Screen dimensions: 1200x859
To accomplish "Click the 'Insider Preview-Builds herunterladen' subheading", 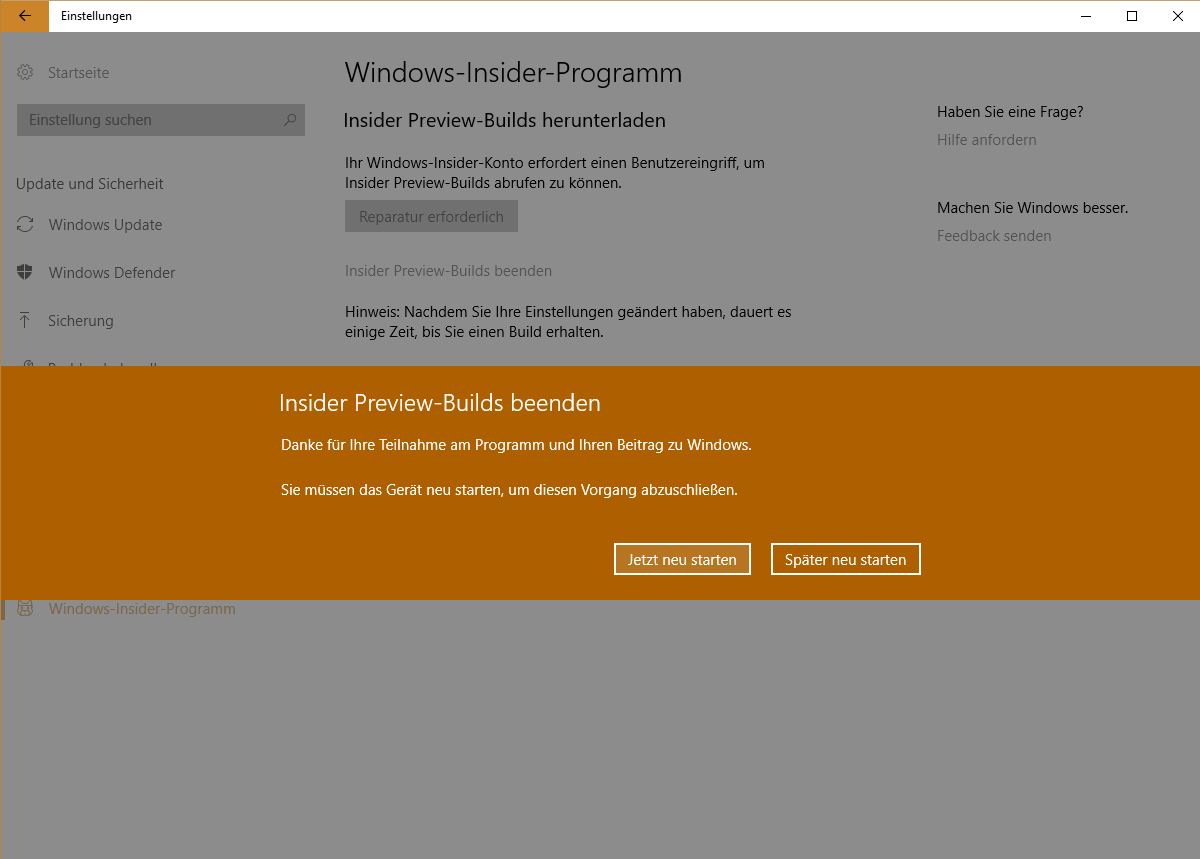I will tap(505, 121).
